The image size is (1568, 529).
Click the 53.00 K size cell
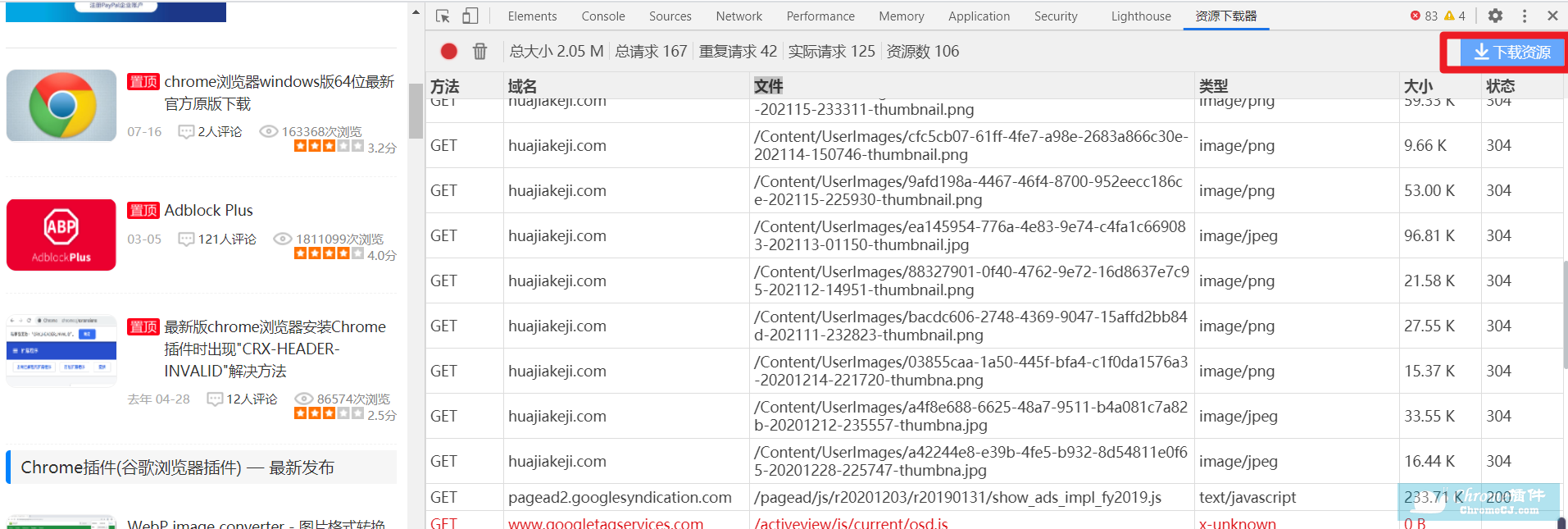coord(1440,190)
